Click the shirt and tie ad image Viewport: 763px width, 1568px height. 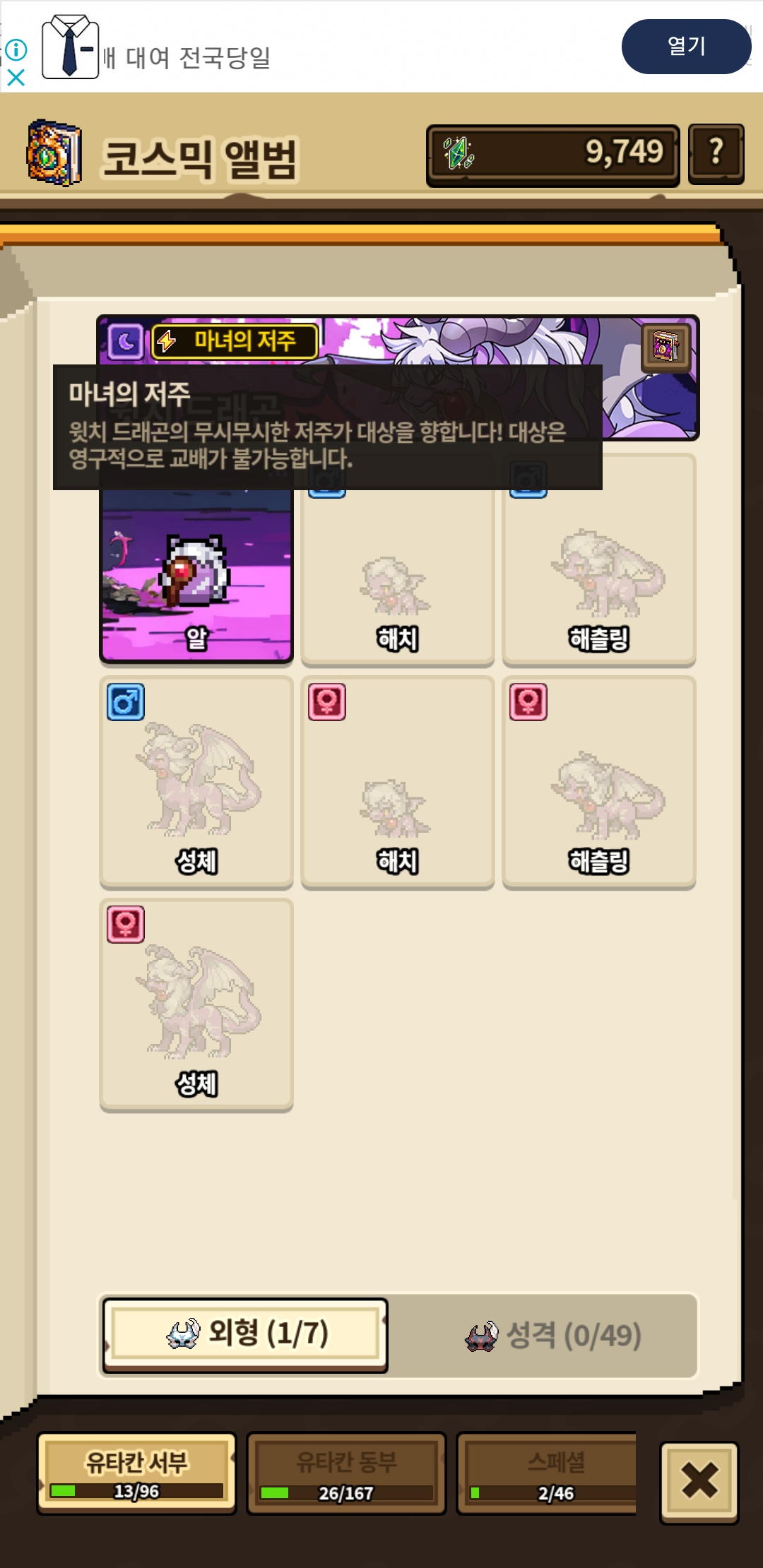tap(70, 46)
